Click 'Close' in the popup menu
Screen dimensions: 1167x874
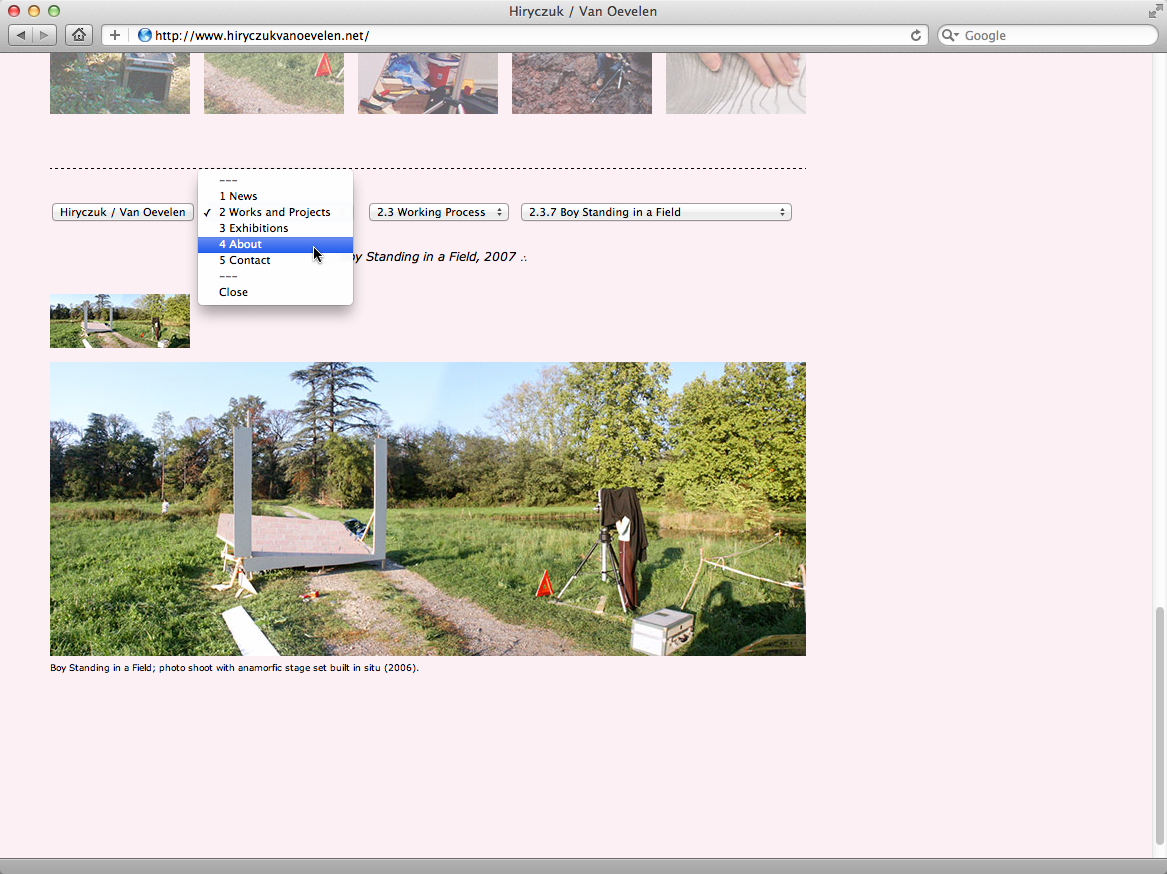[x=233, y=292]
